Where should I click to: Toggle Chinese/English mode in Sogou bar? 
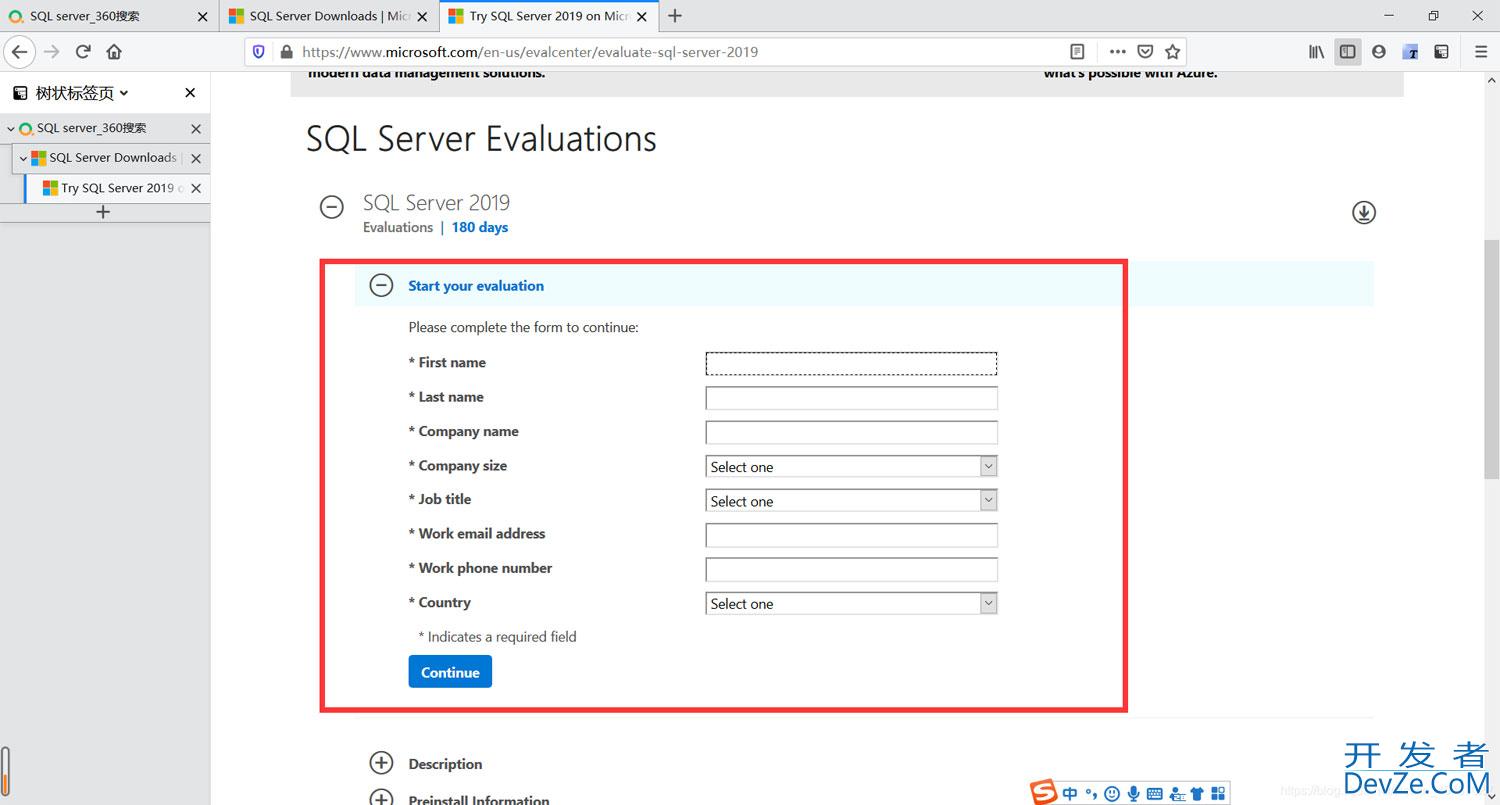click(1071, 793)
